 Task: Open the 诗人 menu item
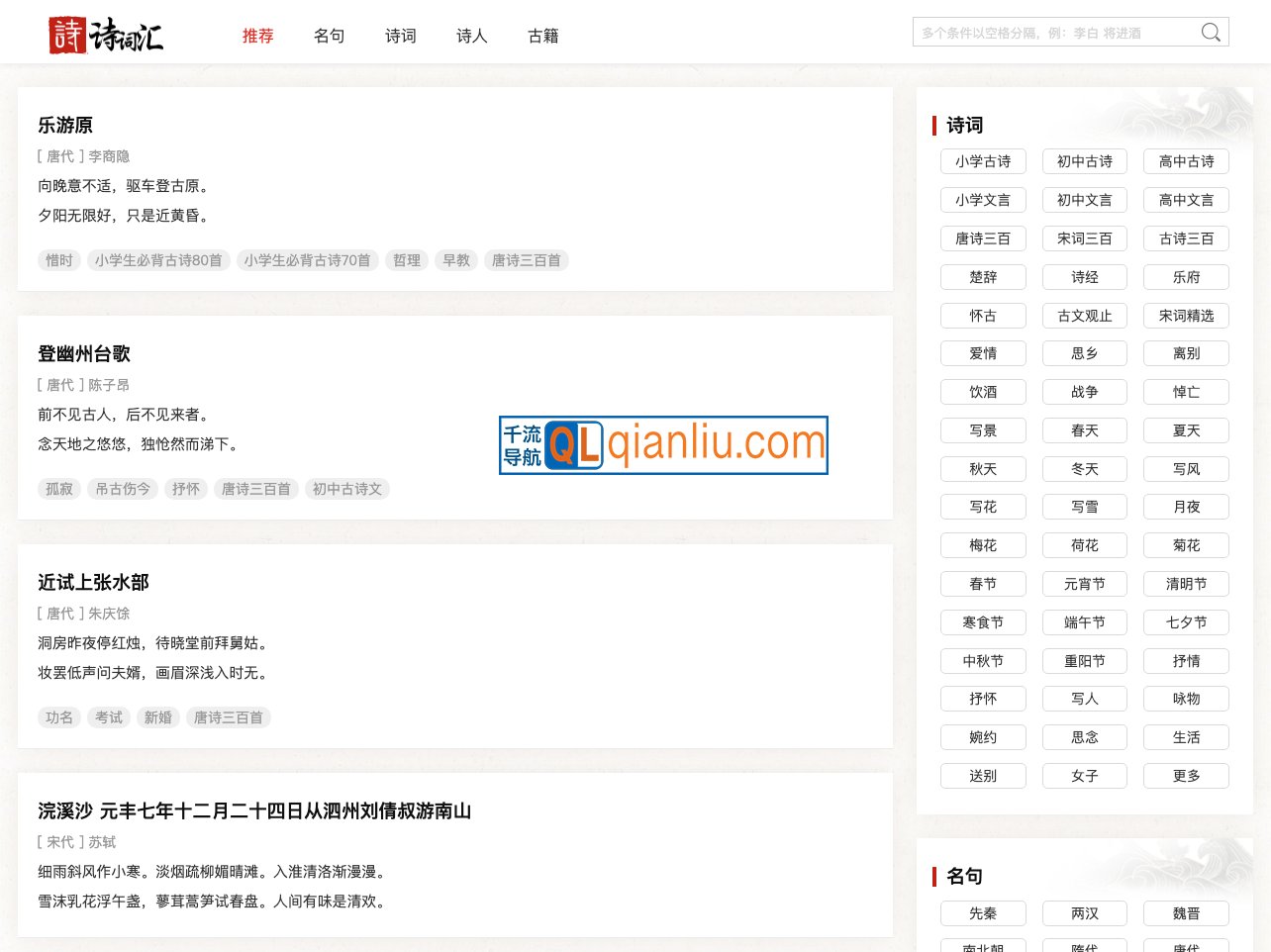pos(471,36)
